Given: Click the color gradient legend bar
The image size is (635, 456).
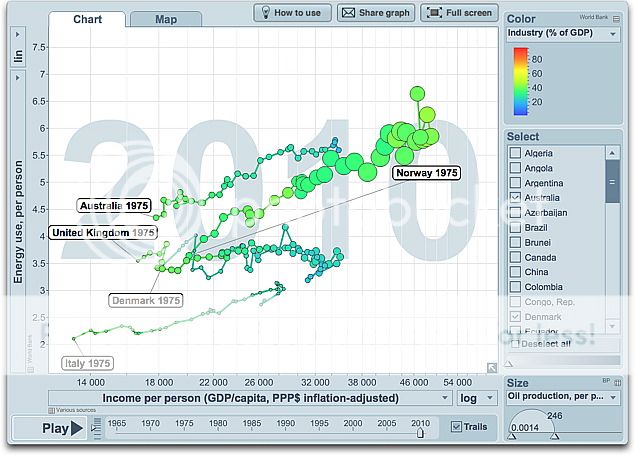Looking at the screenshot, I should (521, 81).
